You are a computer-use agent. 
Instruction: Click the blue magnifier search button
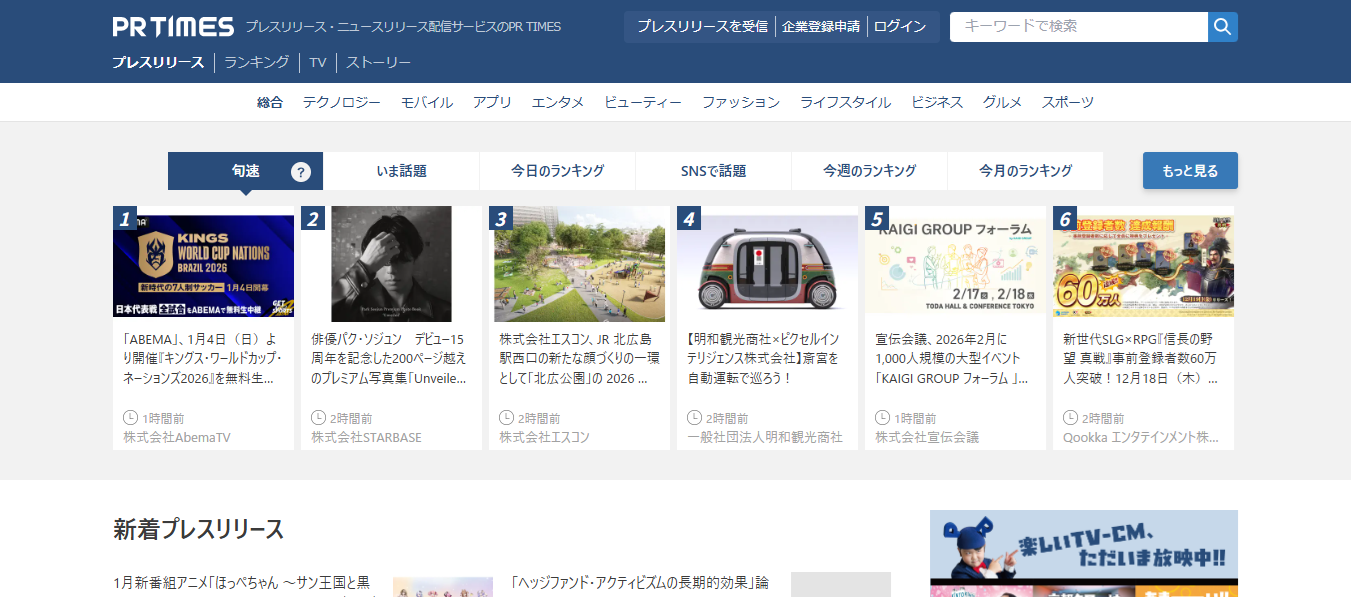click(1223, 27)
